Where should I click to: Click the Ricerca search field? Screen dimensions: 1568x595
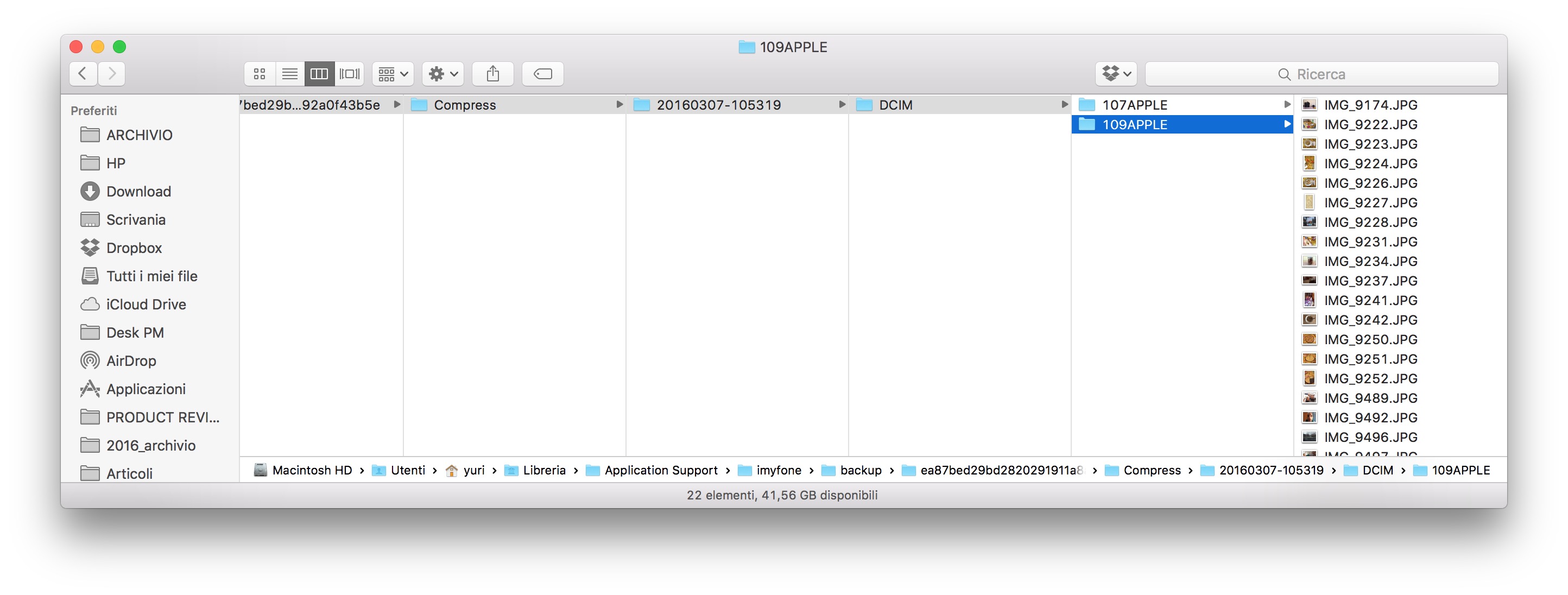click(1321, 74)
